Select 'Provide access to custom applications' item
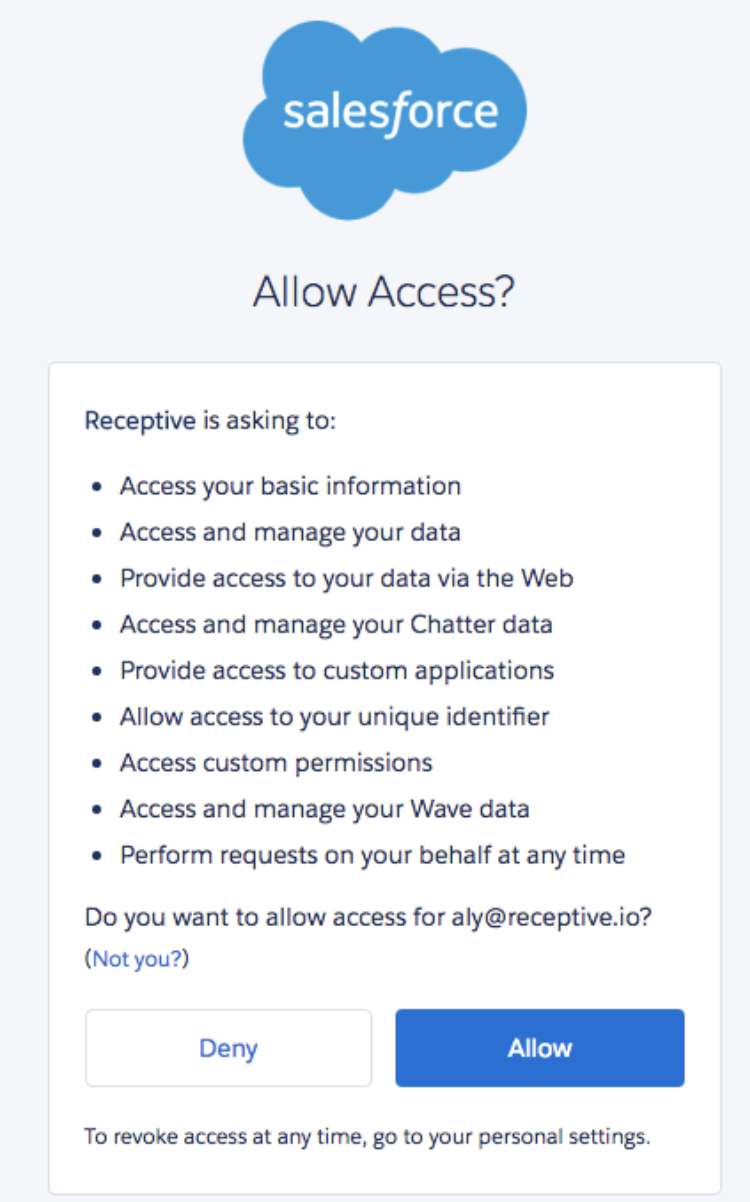Image resolution: width=750 pixels, height=1202 pixels. pos(337,670)
